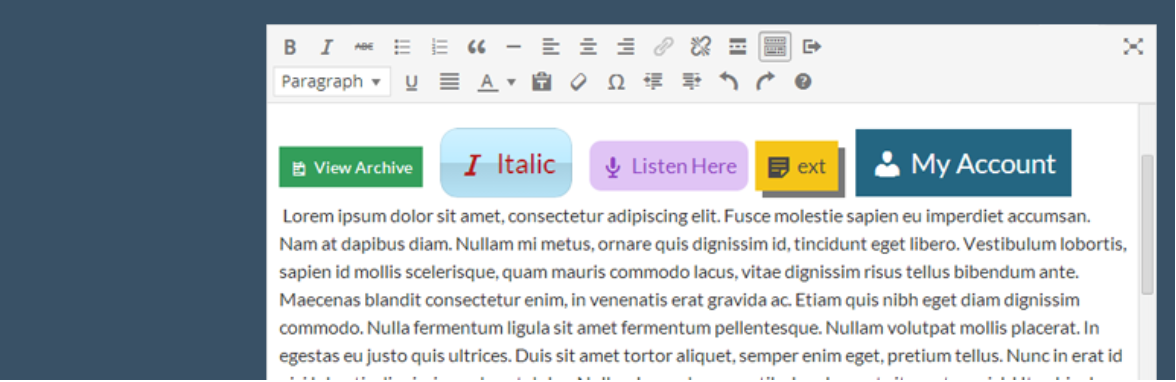Enter distraction-free fullscreen mode
The image size is (1176, 382).
point(1132,47)
